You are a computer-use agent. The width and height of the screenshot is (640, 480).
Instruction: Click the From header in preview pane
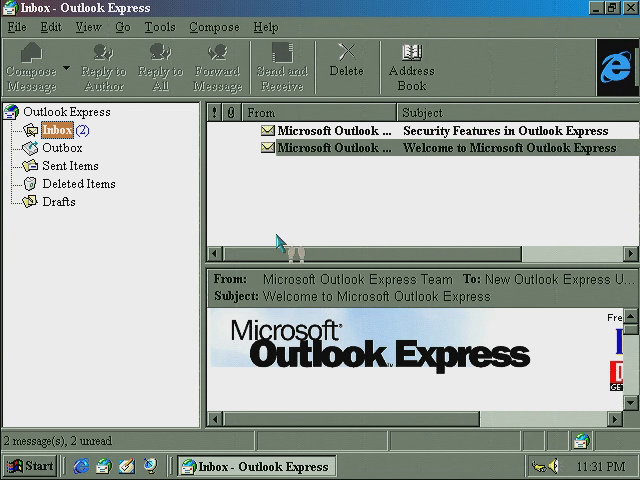tap(230, 279)
